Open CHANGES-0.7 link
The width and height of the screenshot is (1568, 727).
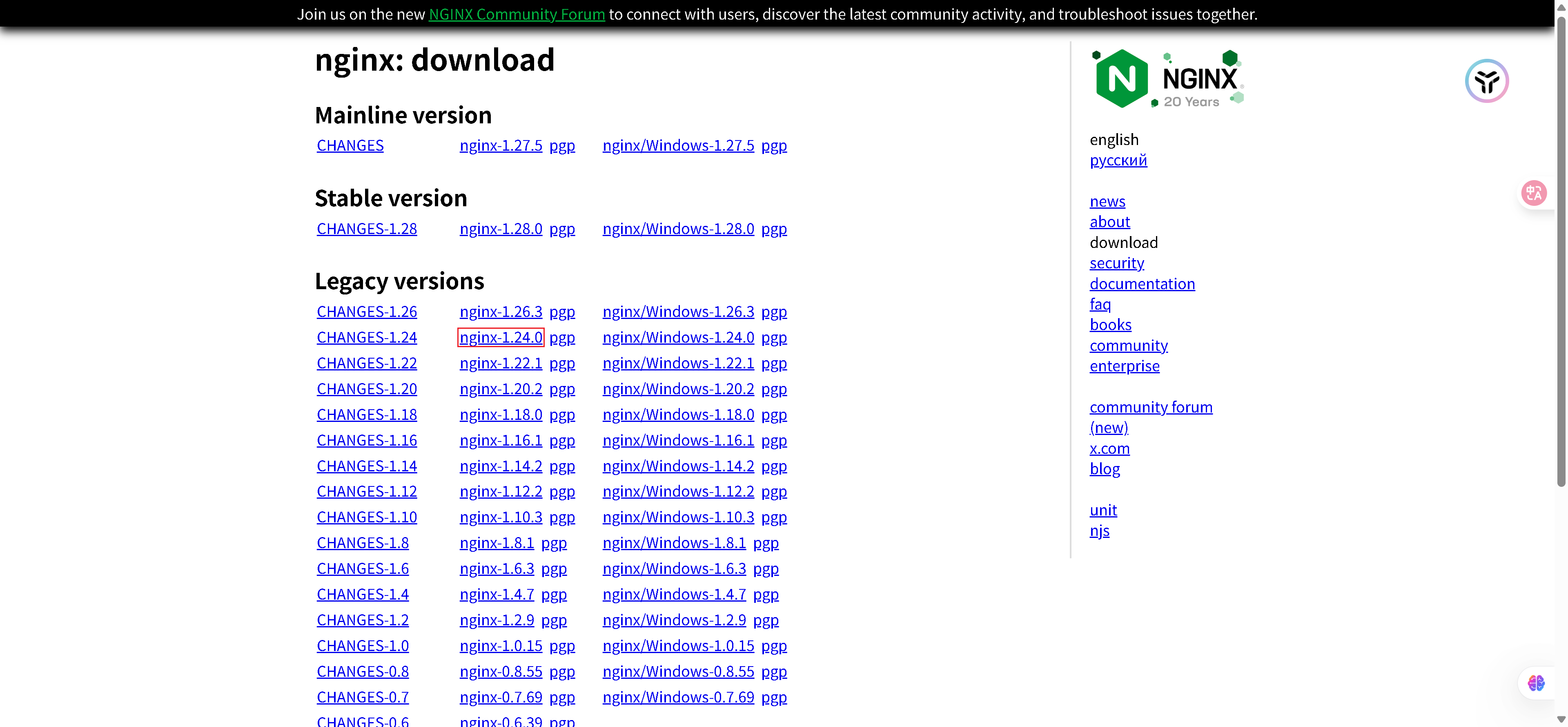click(x=363, y=697)
